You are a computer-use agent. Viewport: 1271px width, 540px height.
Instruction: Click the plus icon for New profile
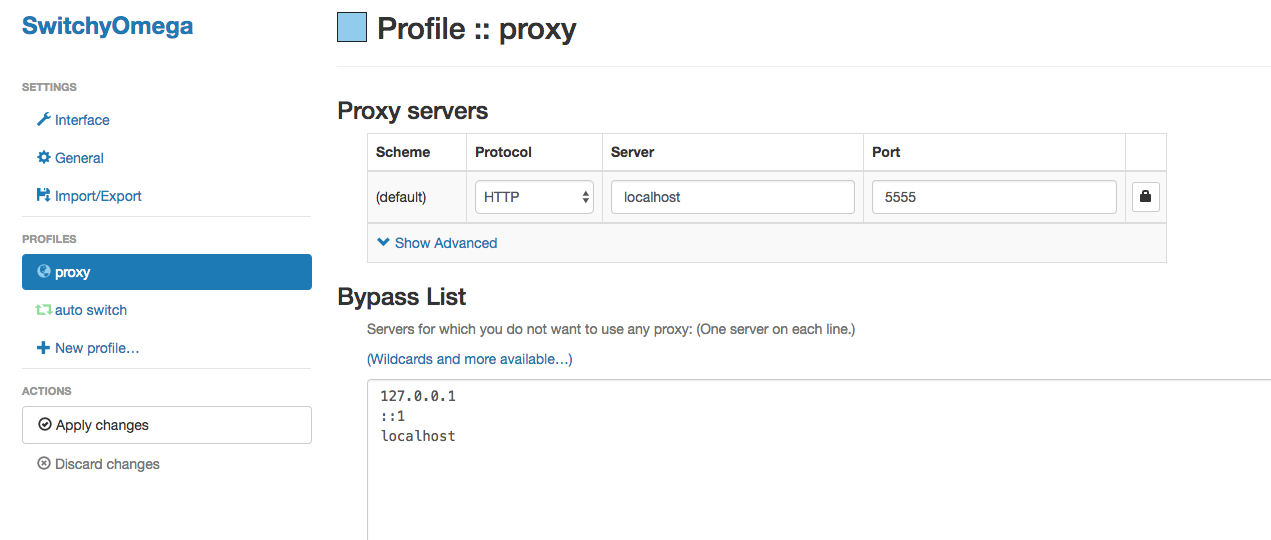[43, 348]
